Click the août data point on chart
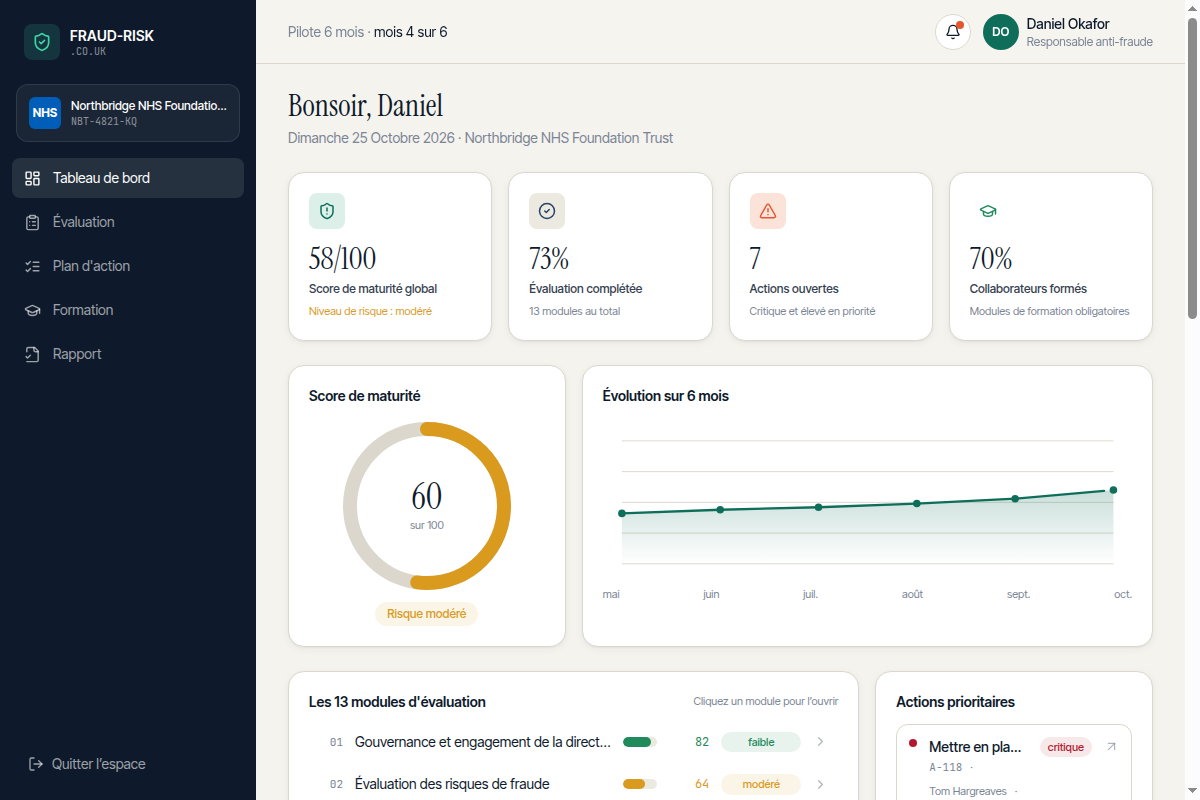This screenshot has width=1200, height=800. click(x=917, y=503)
